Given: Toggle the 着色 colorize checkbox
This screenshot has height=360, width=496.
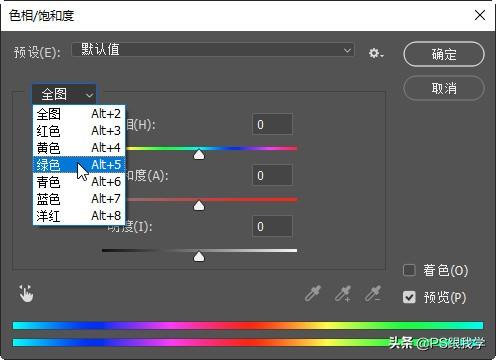Looking at the screenshot, I should [409, 270].
